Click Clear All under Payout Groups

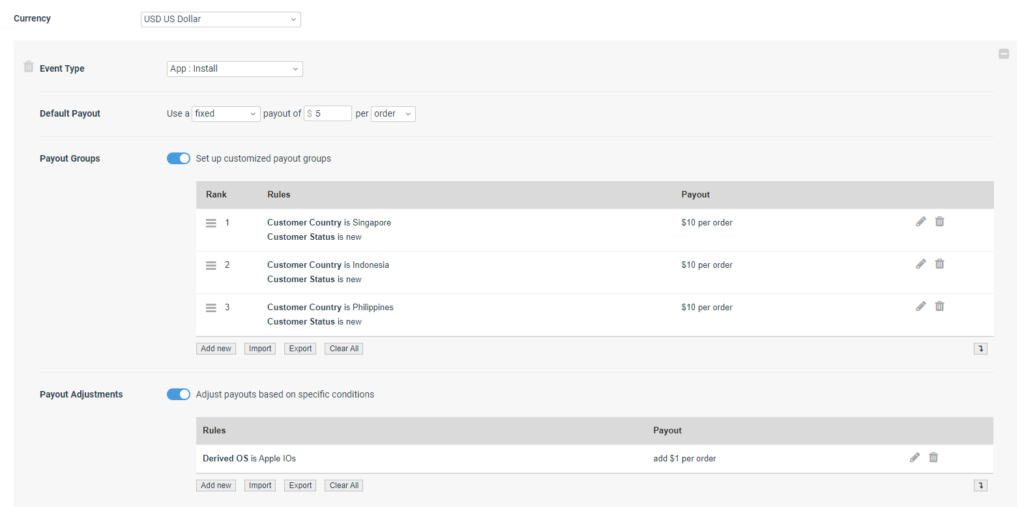coord(344,349)
